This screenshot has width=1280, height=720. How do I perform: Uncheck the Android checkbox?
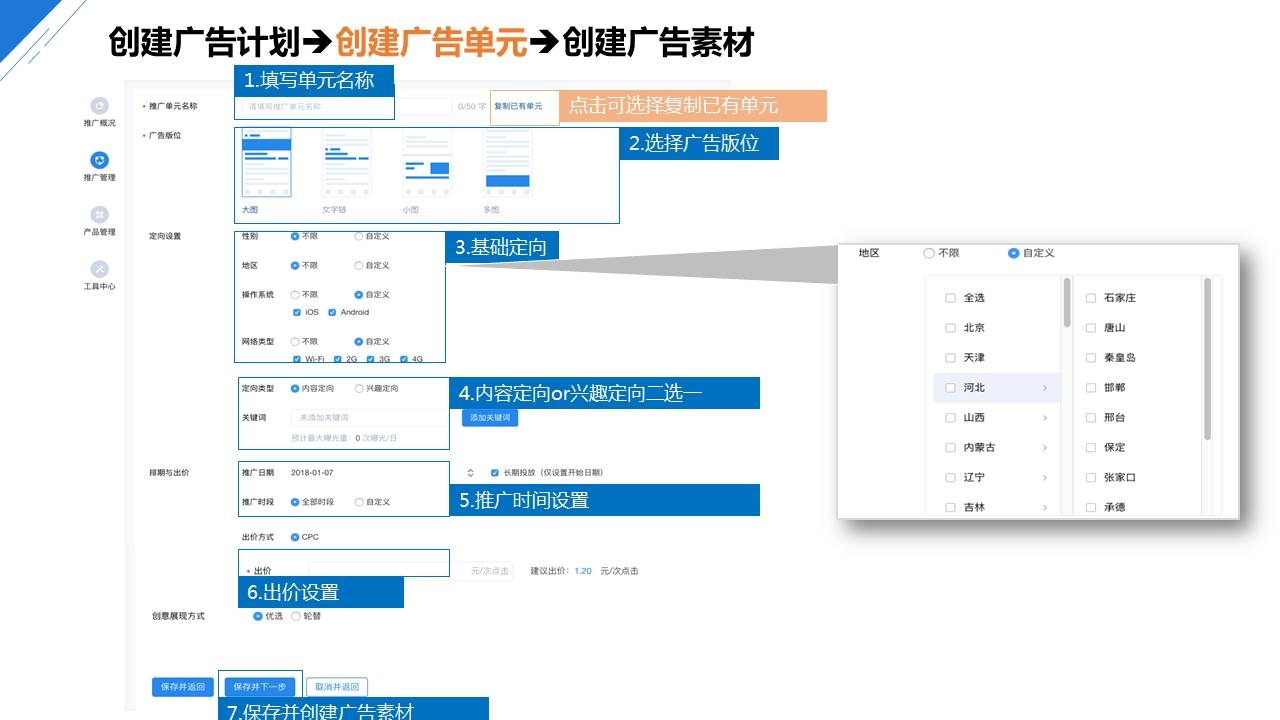(x=332, y=313)
